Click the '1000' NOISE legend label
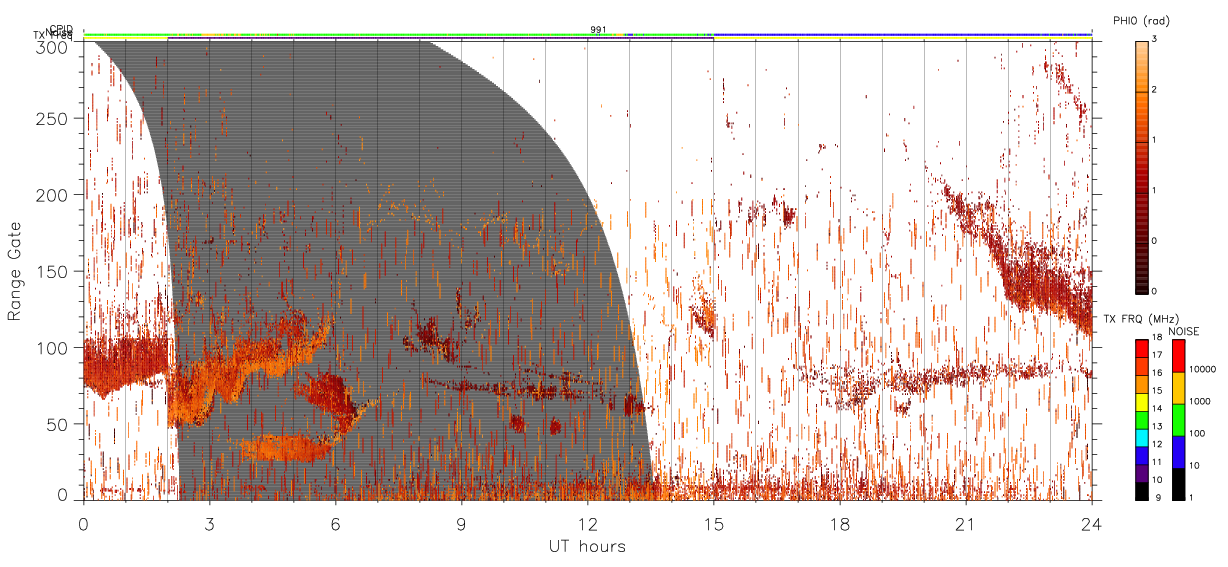1228x567 pixels. 1200,402
